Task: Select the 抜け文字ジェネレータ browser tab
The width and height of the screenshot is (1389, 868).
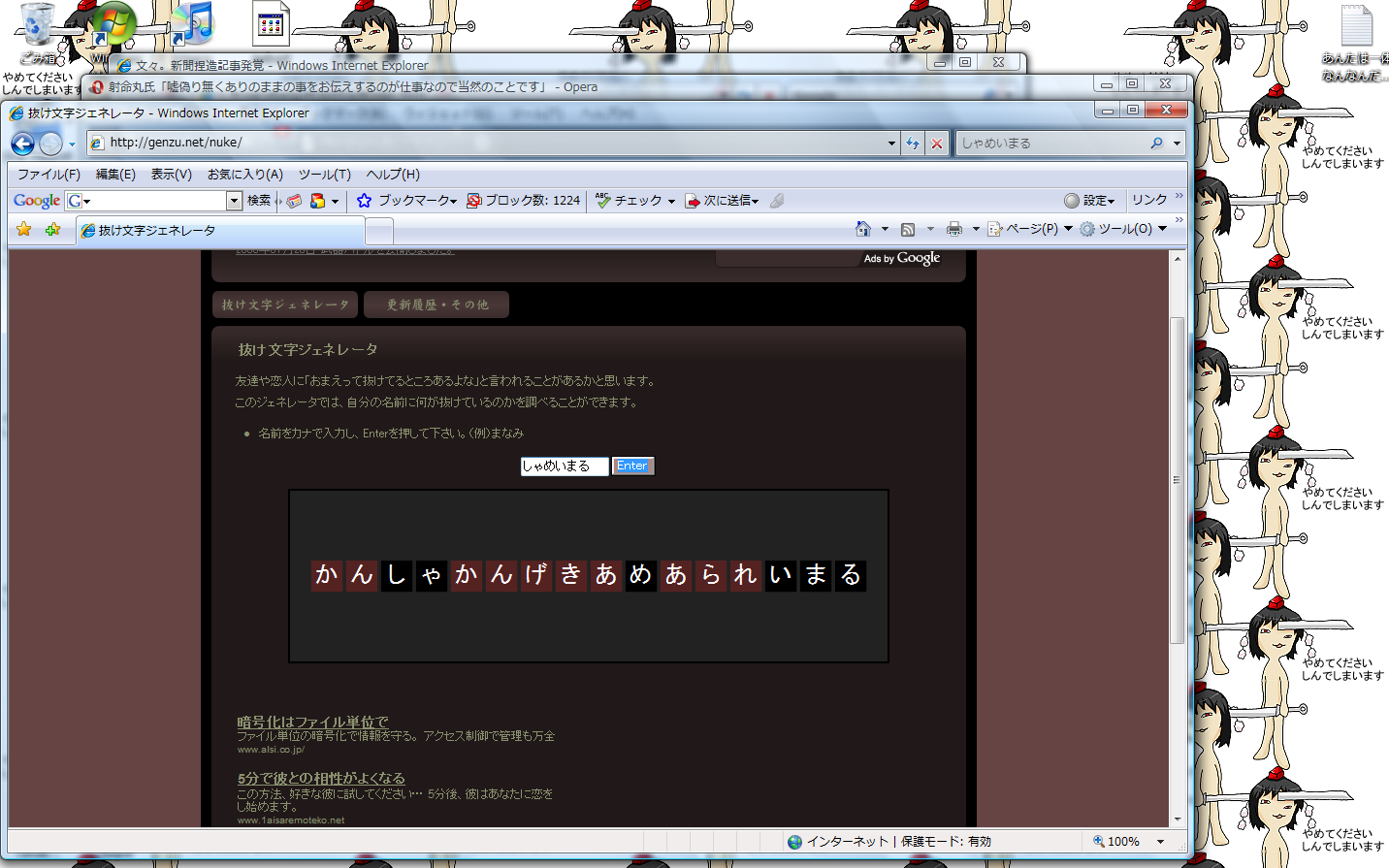Action: pos(221,231)
